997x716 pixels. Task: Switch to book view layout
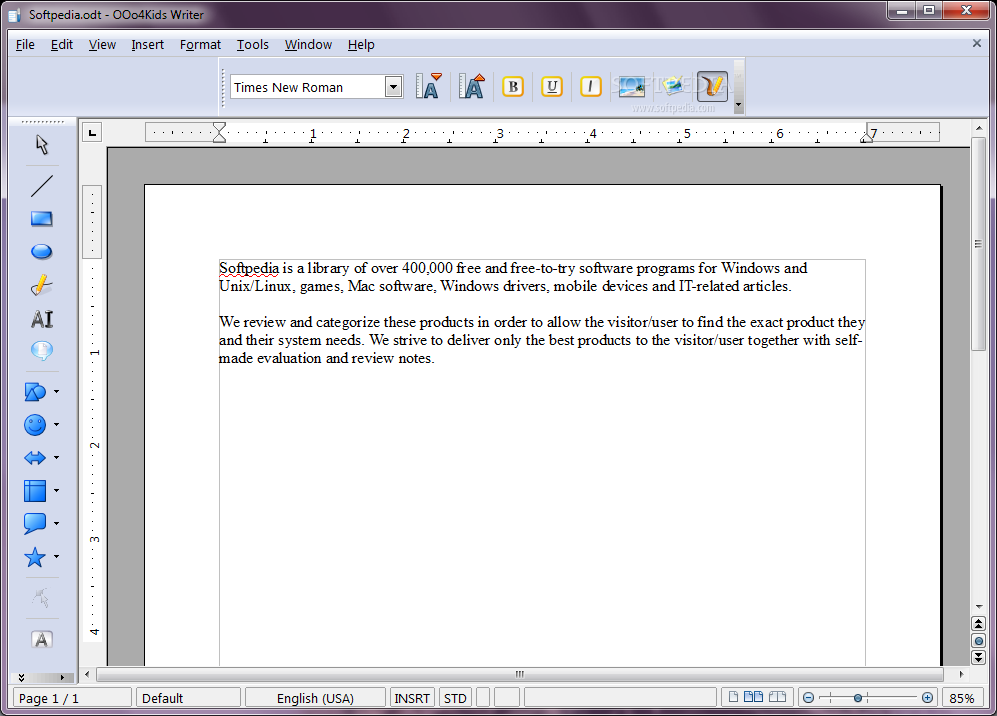click(x=778, y=697)
